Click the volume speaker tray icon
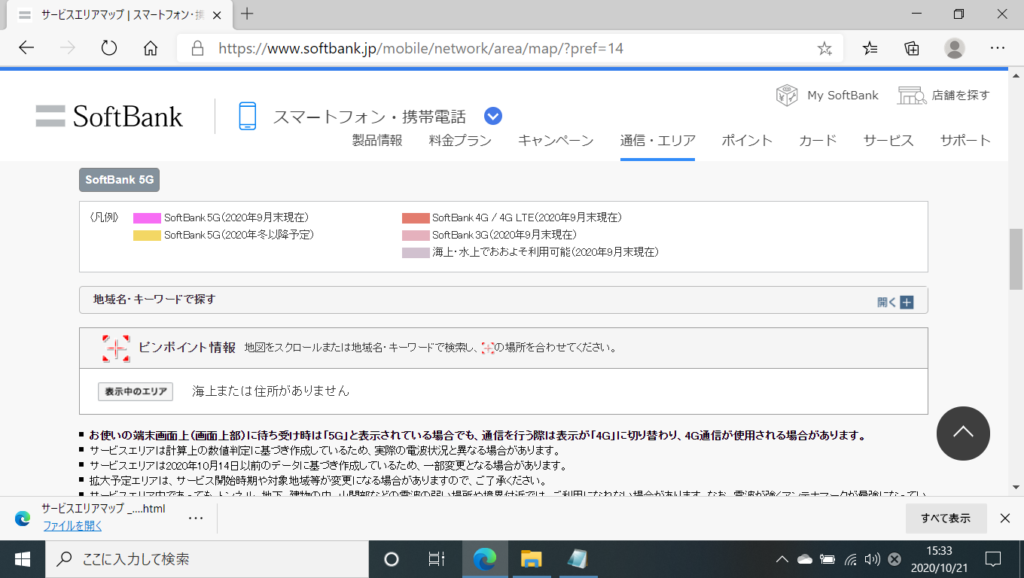The width and height of the screenshot is (1024, 578). click(872, 560)
